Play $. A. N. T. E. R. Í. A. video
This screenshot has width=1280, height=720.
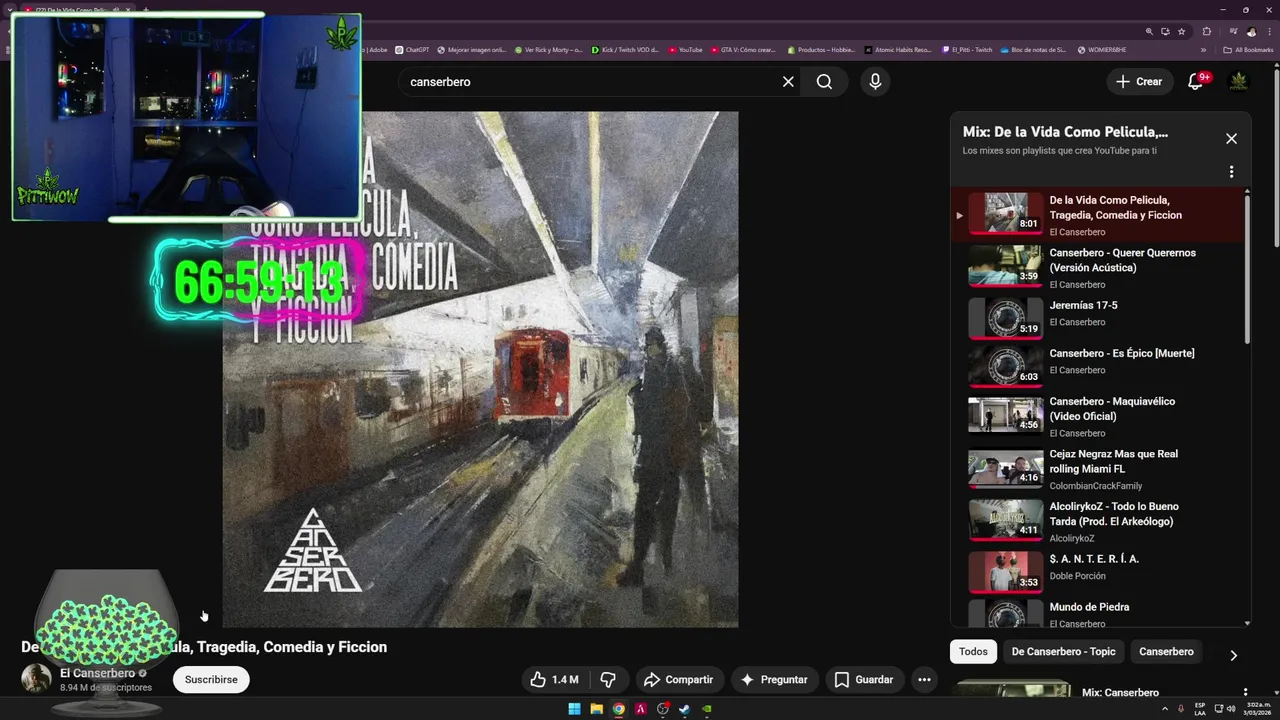pos(1098,572)
